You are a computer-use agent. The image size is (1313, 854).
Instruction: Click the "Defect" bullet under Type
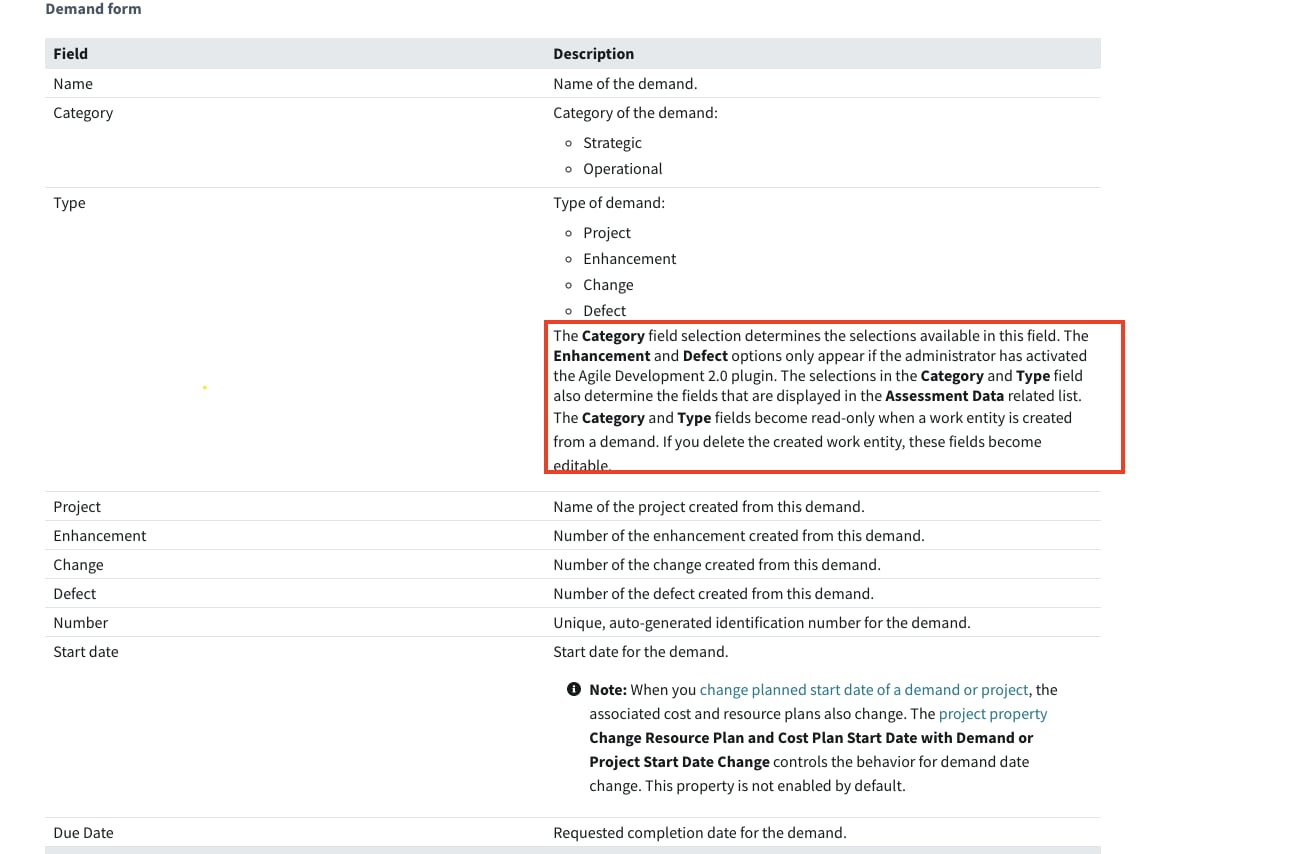604,310
